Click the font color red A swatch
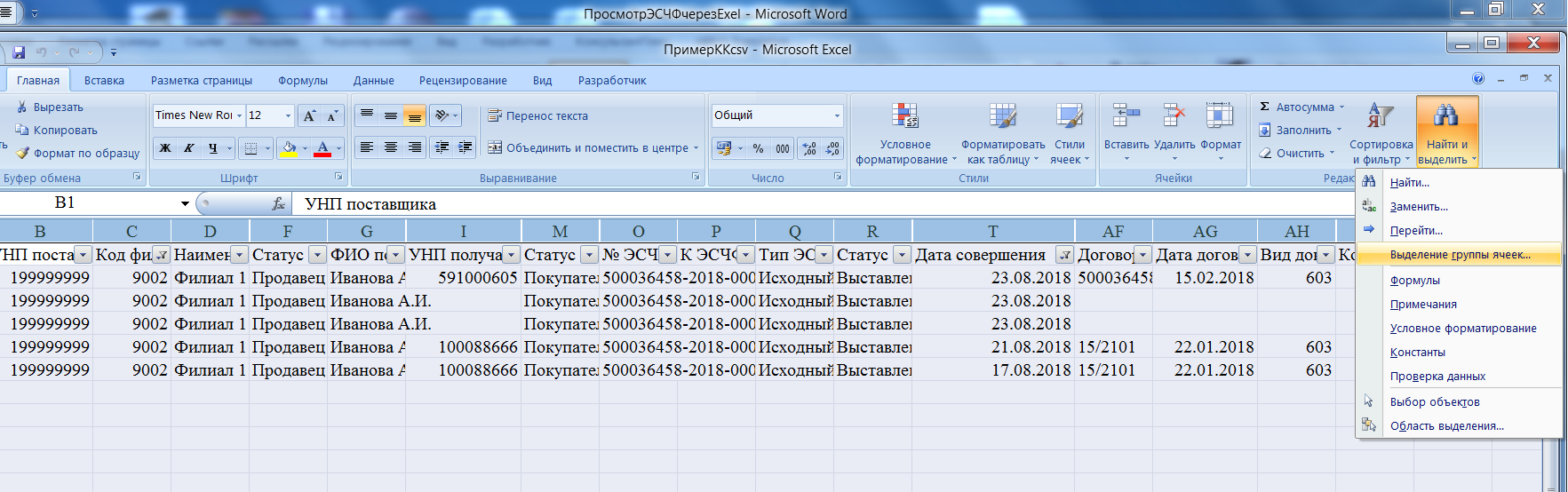Screen dimensions: 1568x492 click(322, 148)
